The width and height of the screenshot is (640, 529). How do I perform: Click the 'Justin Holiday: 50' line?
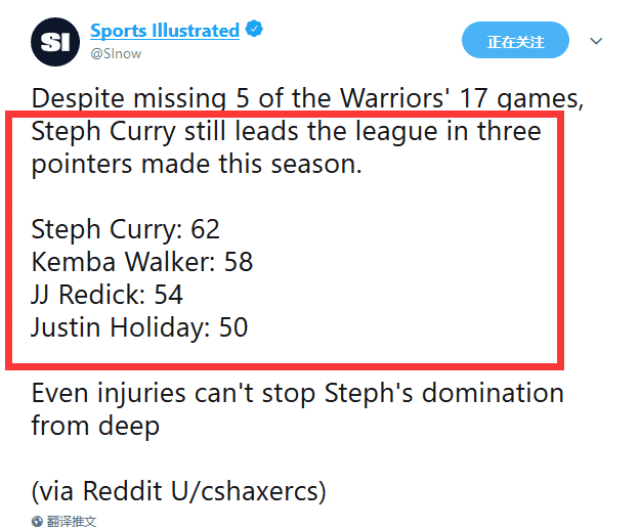point(139,327)
